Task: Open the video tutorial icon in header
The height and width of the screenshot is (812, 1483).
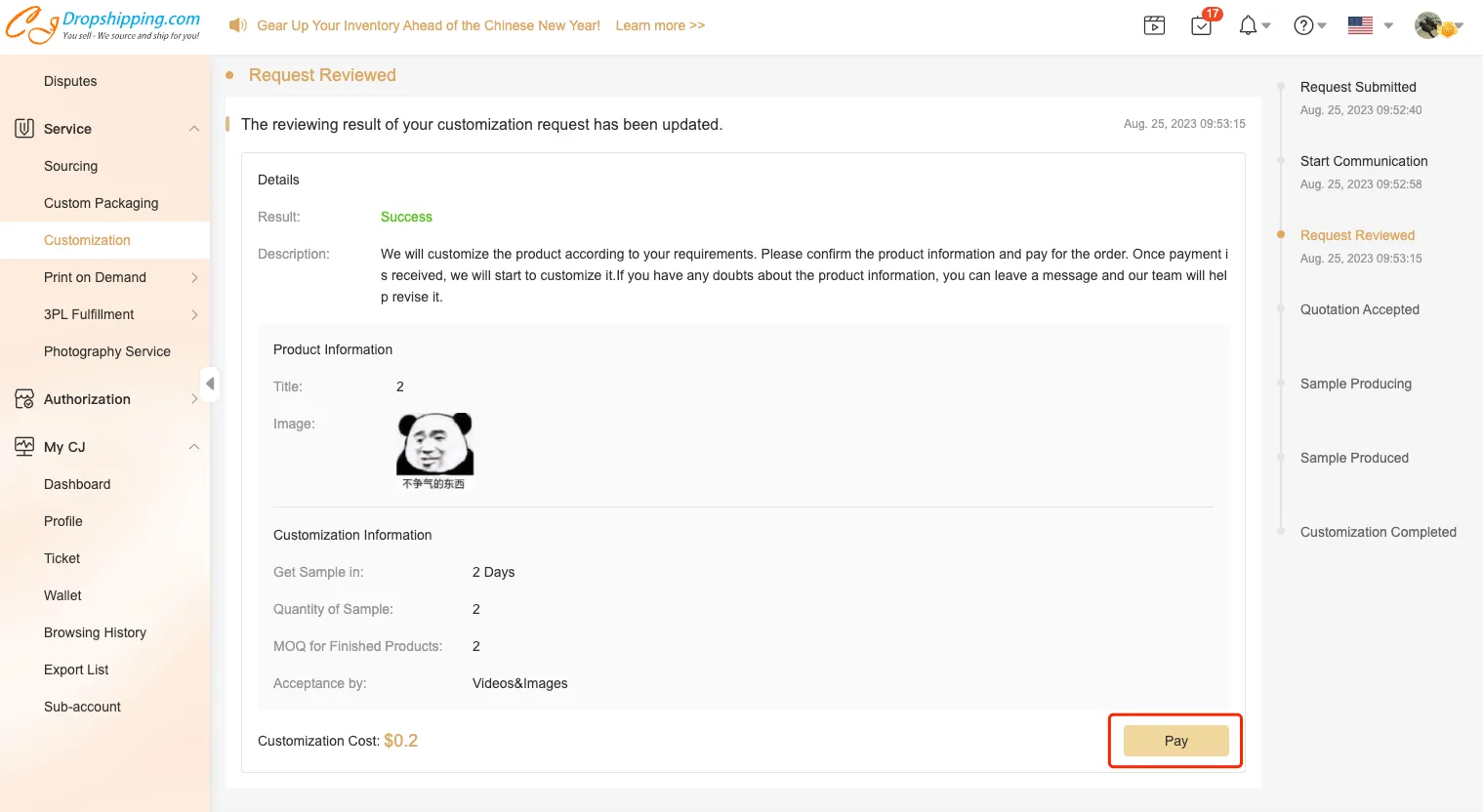Action: coord(1154,25)
